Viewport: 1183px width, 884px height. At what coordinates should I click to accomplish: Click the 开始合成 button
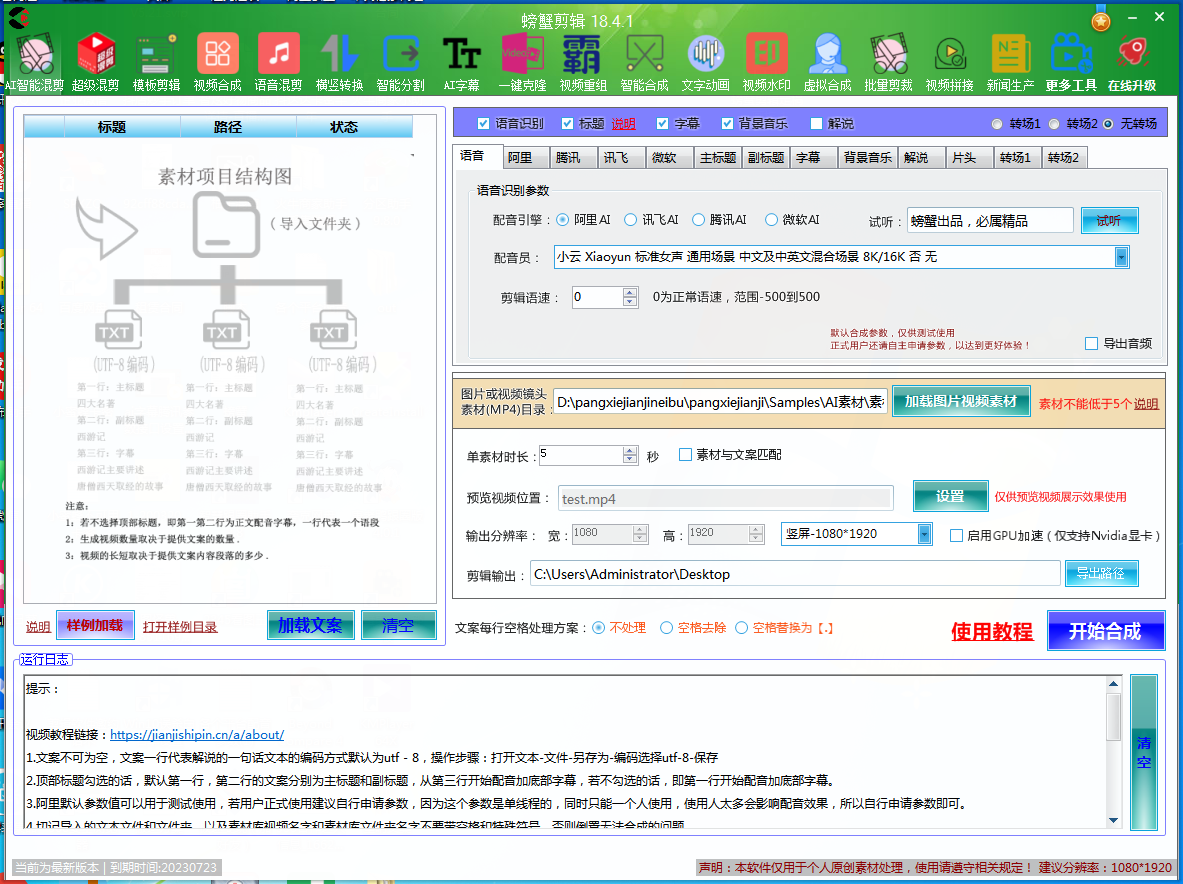tap(1105, 631)
